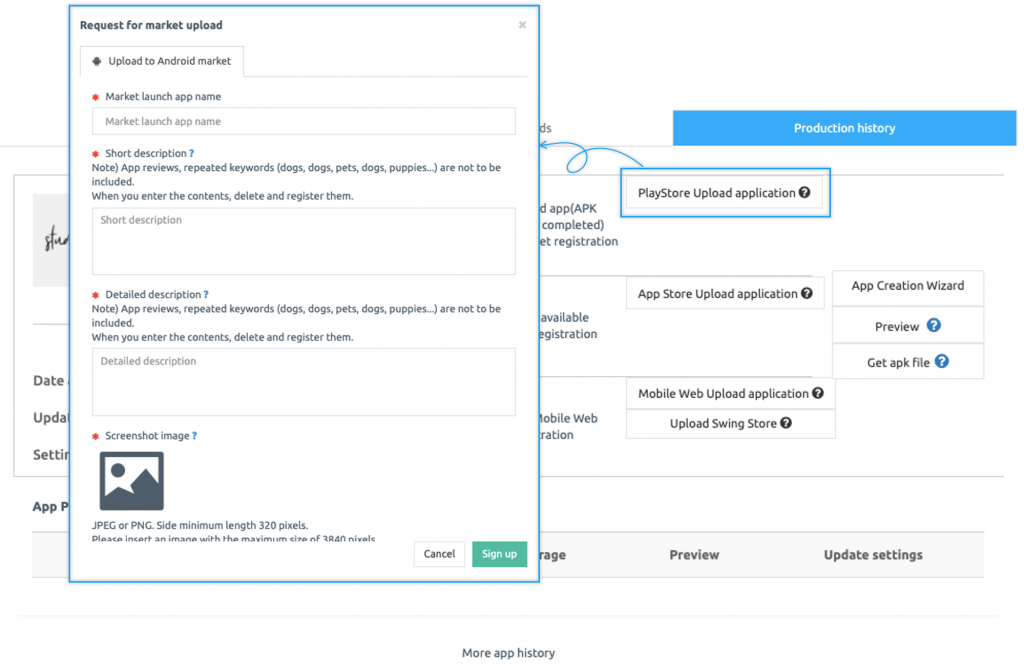Click inside the Short description text area

tap(303, 240)
